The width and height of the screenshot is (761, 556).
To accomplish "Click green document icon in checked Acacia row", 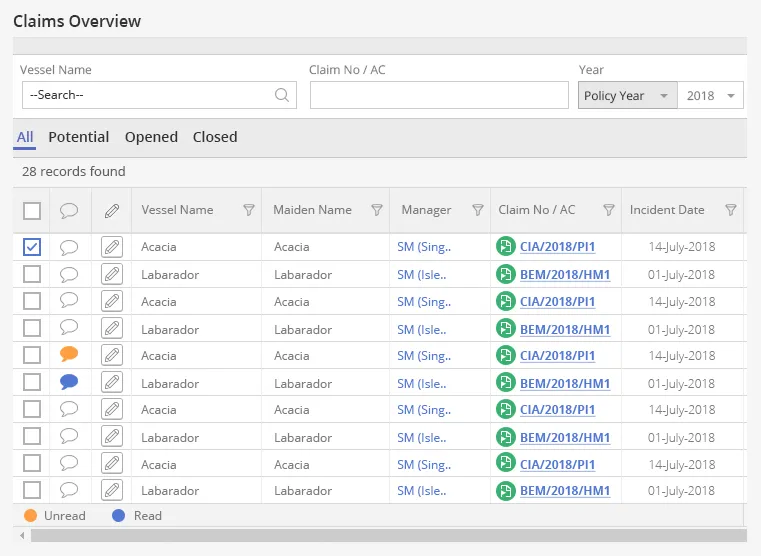I will (506, 246).
